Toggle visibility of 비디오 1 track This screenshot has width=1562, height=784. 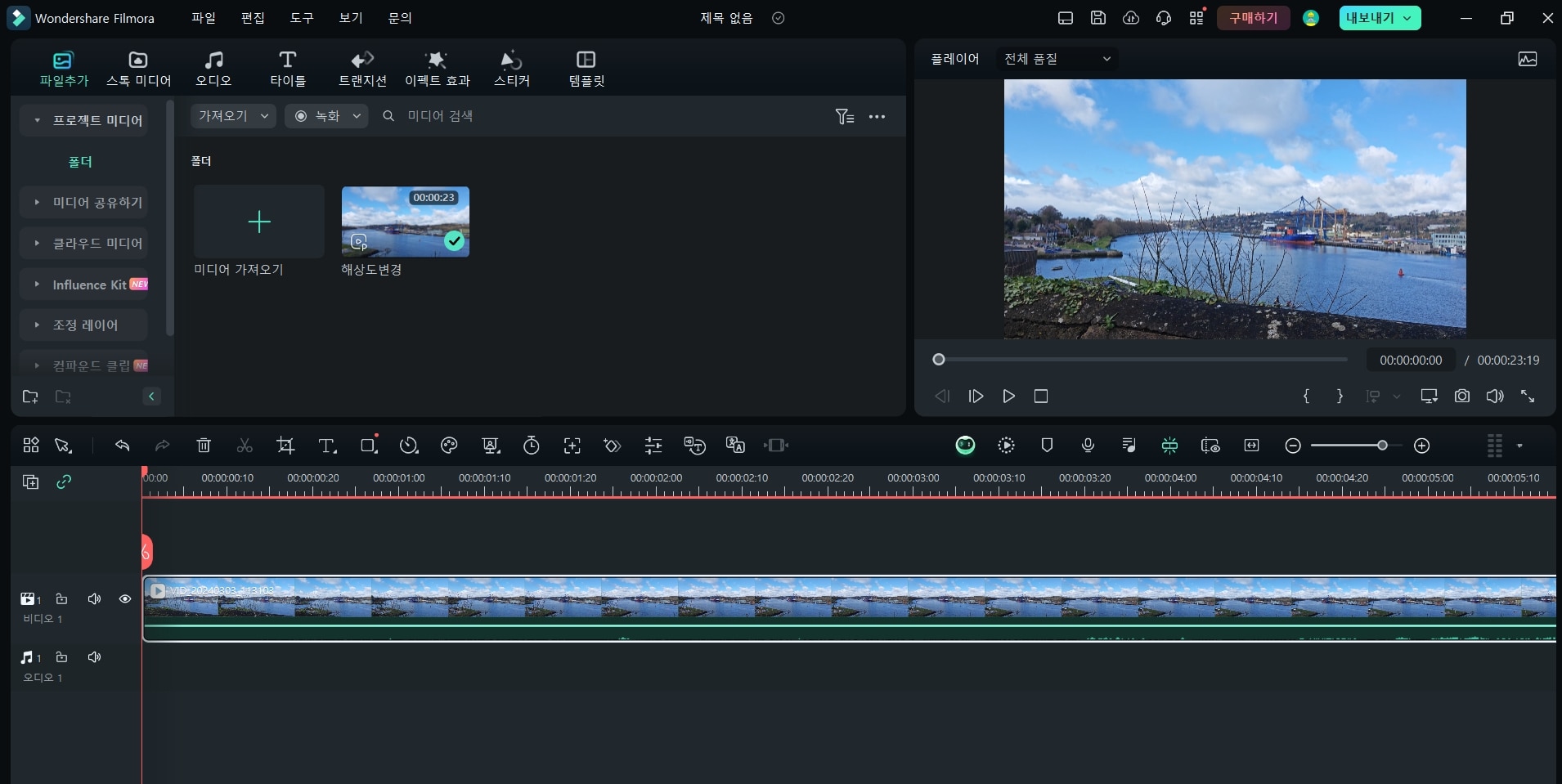(x=125, y=599)
